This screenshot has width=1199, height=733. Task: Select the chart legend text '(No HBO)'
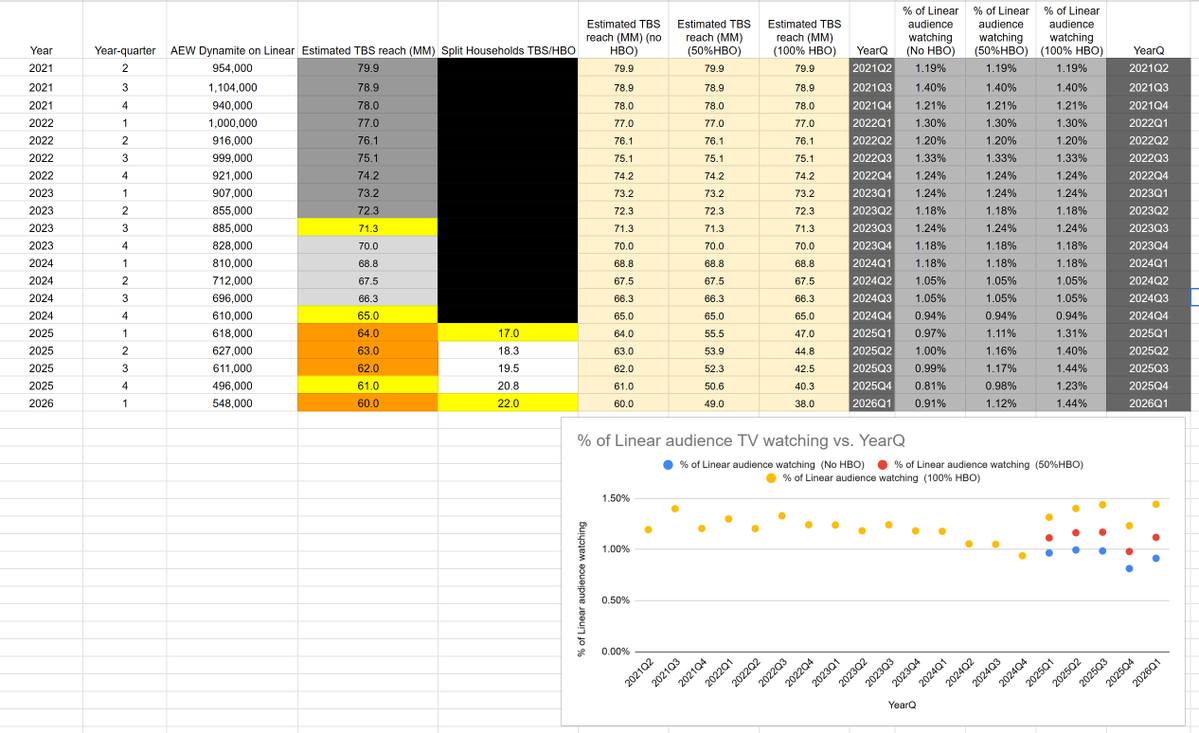[x=843, y=465]
